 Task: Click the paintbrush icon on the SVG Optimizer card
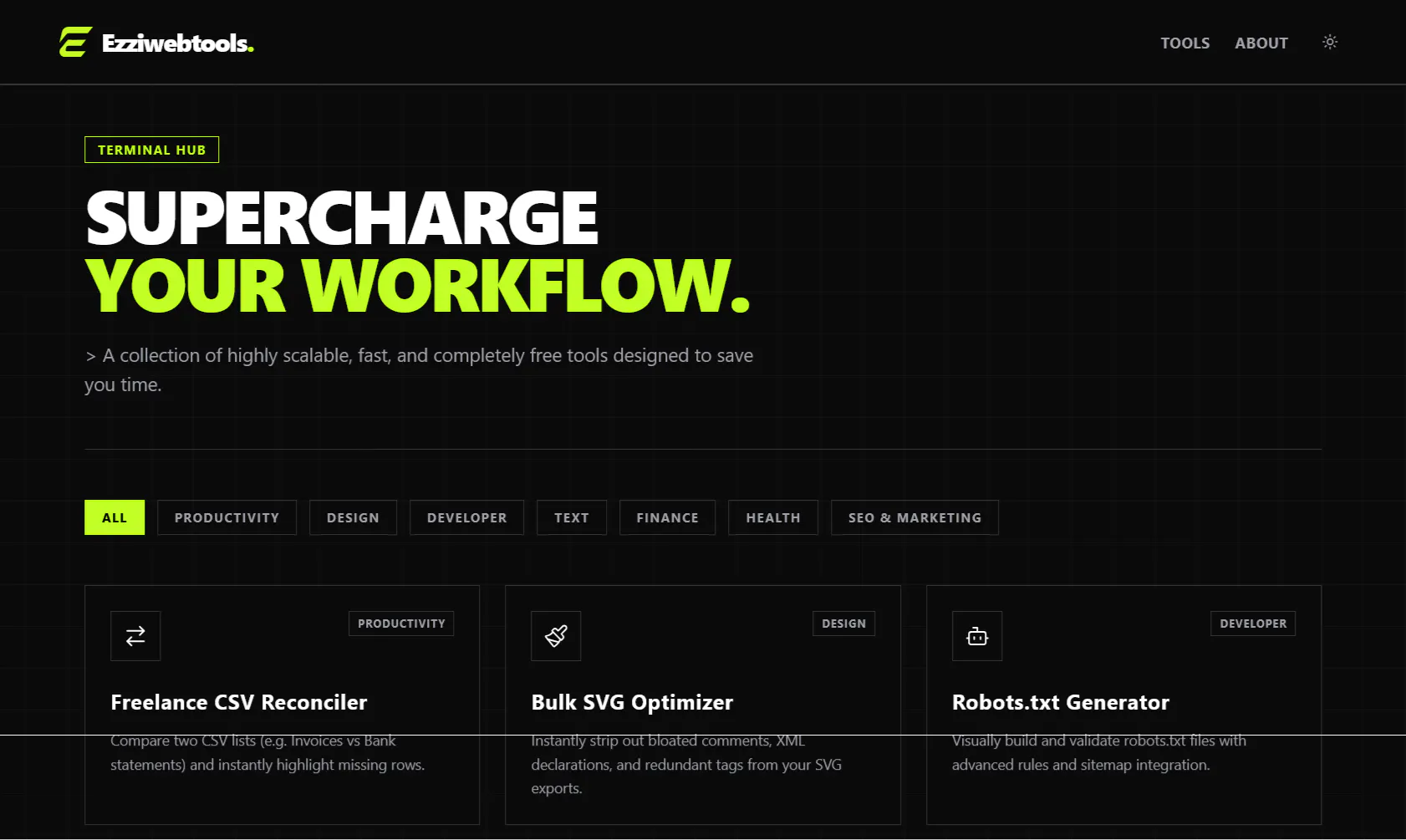[556, 636]
